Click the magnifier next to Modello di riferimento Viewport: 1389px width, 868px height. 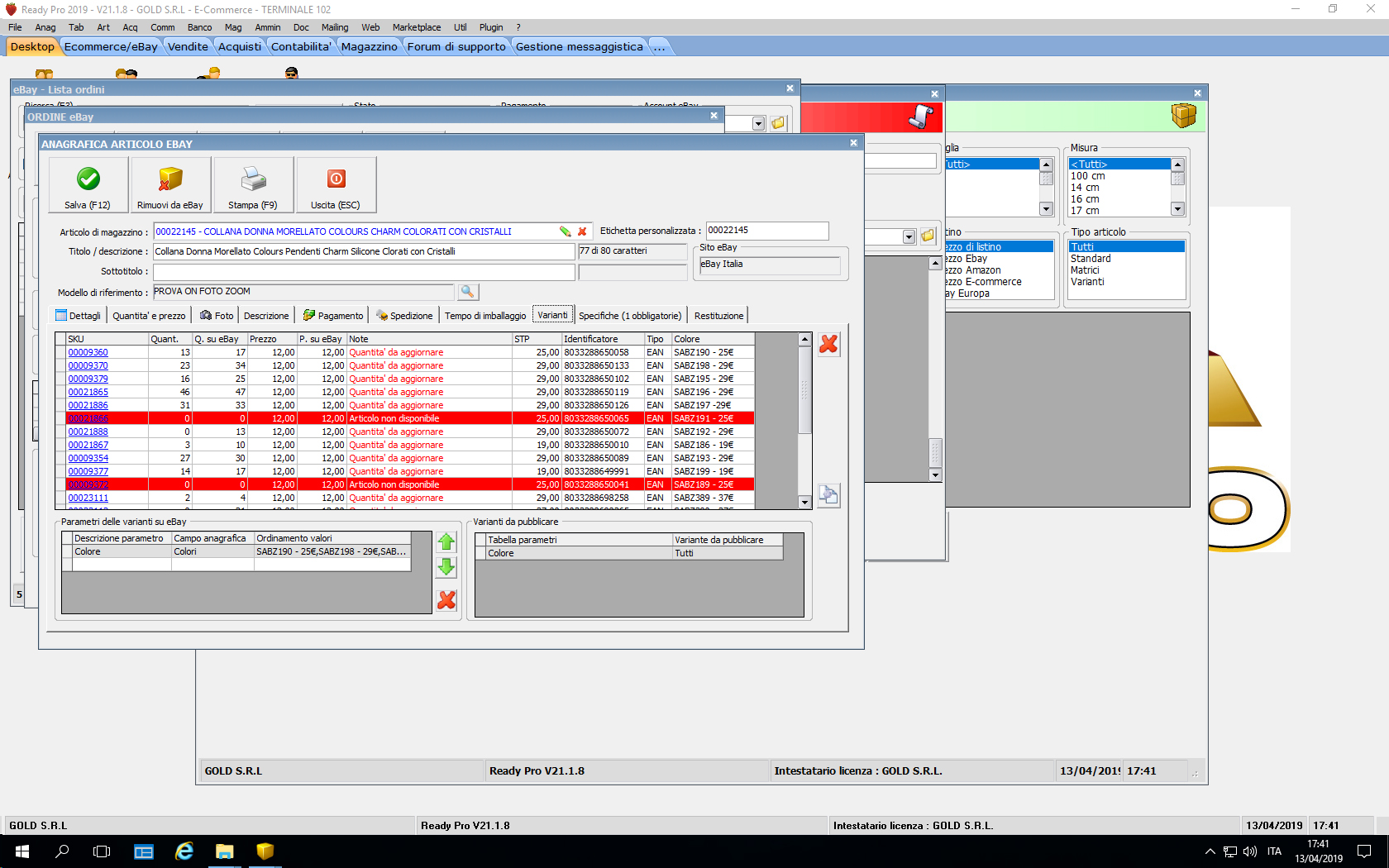pos(467,292)
